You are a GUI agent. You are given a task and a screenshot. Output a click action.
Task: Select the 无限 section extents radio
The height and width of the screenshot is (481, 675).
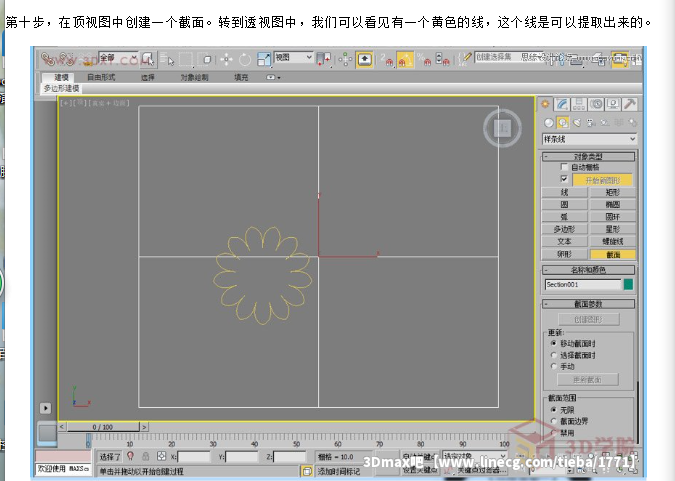click(x=554, y=410)
